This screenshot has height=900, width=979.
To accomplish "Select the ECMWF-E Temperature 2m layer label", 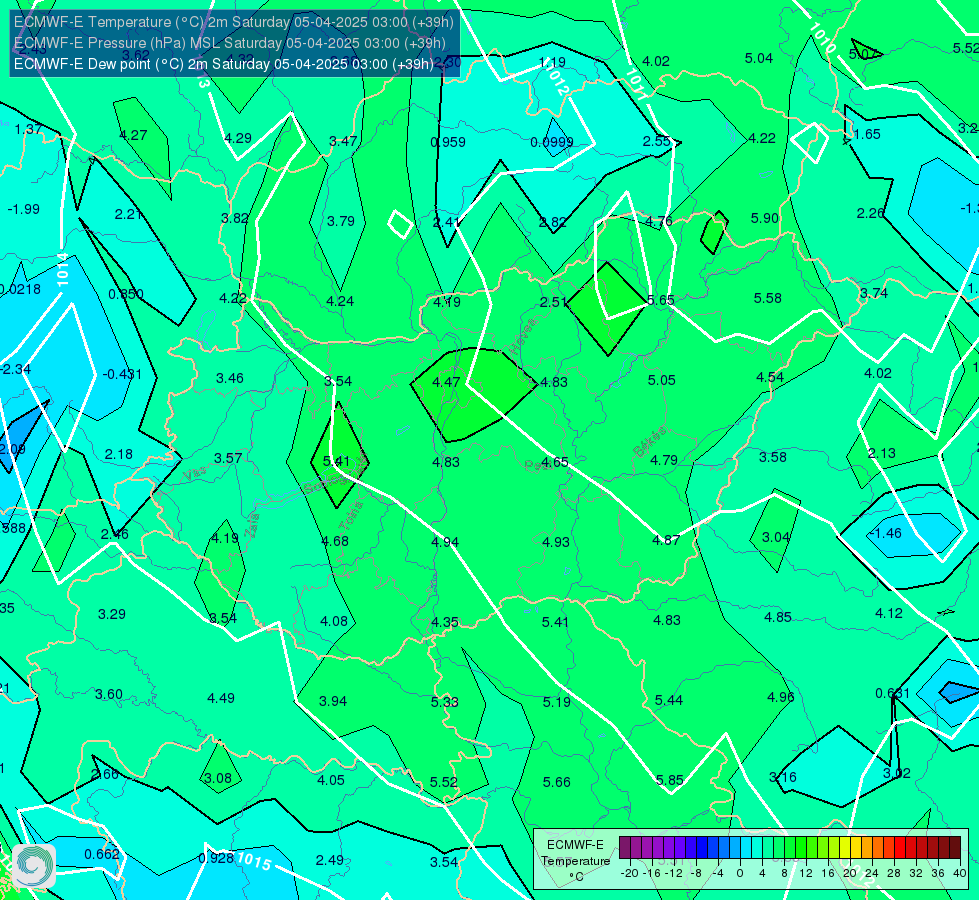I will 234,22.
